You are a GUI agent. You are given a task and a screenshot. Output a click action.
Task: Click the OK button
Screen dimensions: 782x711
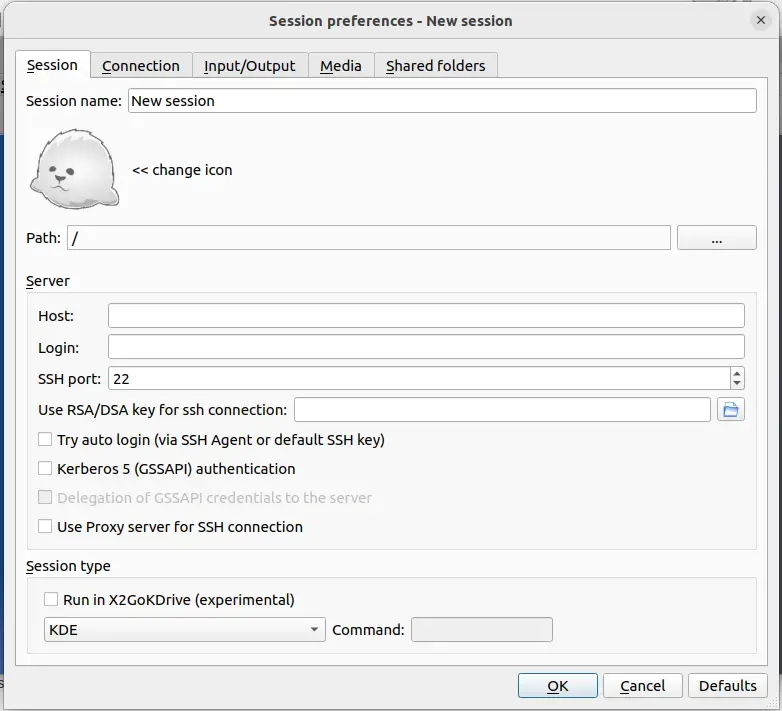click(x=558, y=686)
